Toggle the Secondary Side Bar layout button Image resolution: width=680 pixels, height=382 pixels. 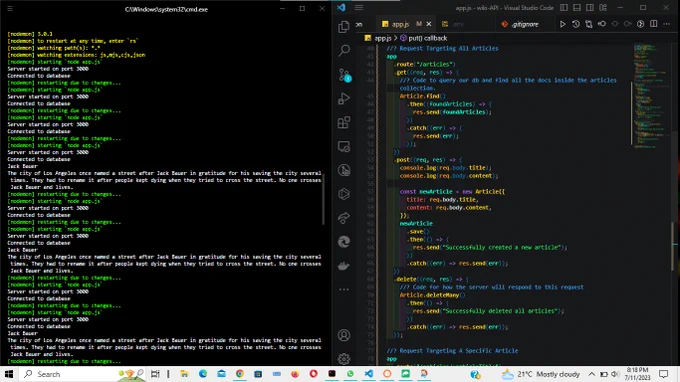click(x=590, y=8)
